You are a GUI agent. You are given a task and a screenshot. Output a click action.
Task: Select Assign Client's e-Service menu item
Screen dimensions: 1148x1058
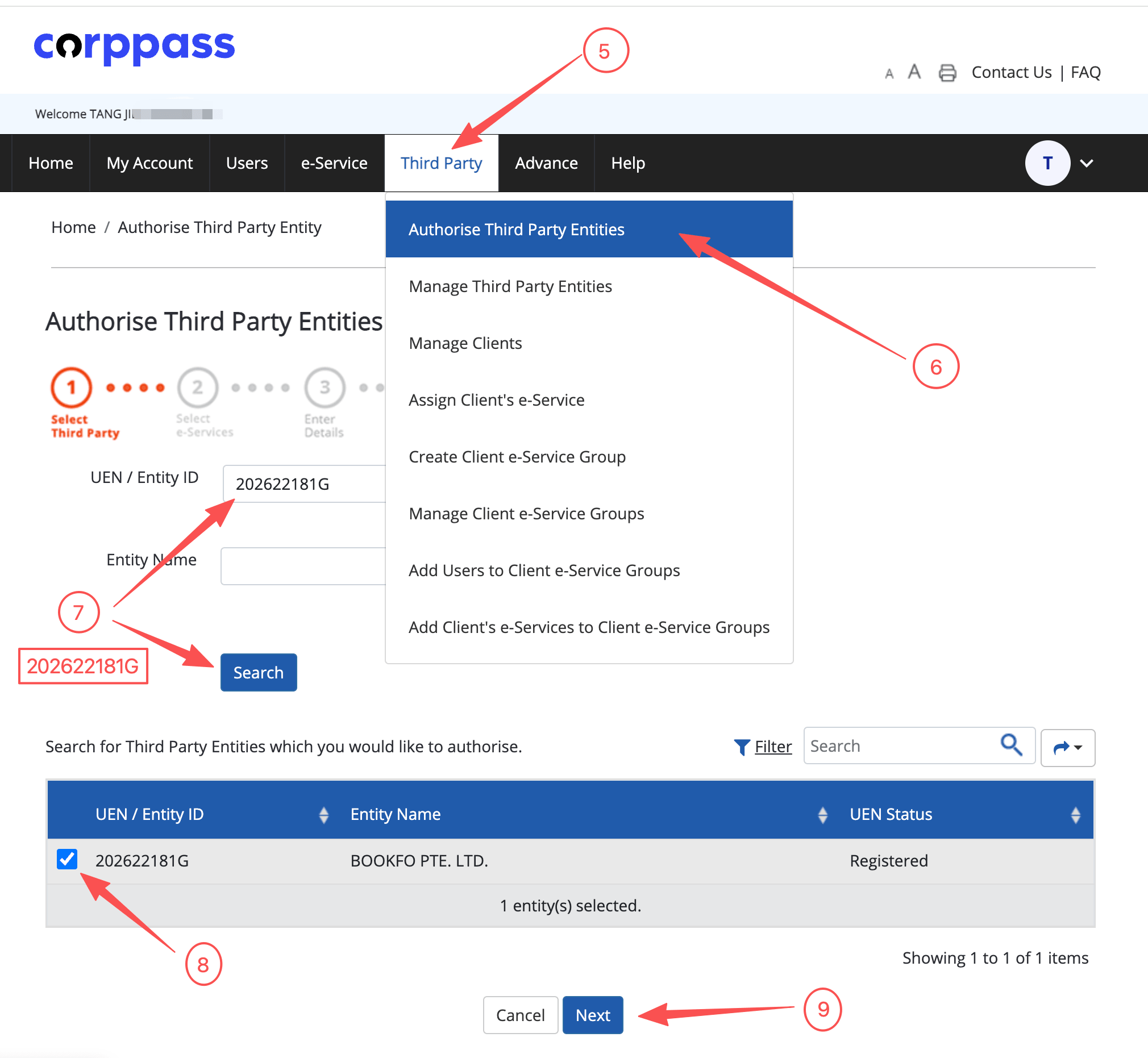point(589,399)
